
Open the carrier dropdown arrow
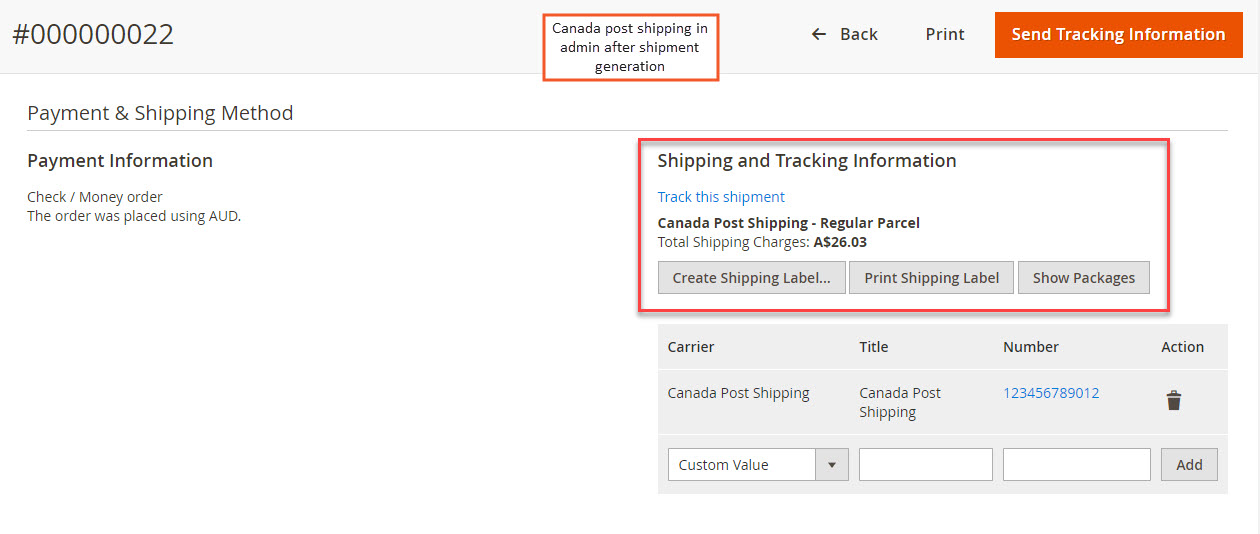[832, 465]
